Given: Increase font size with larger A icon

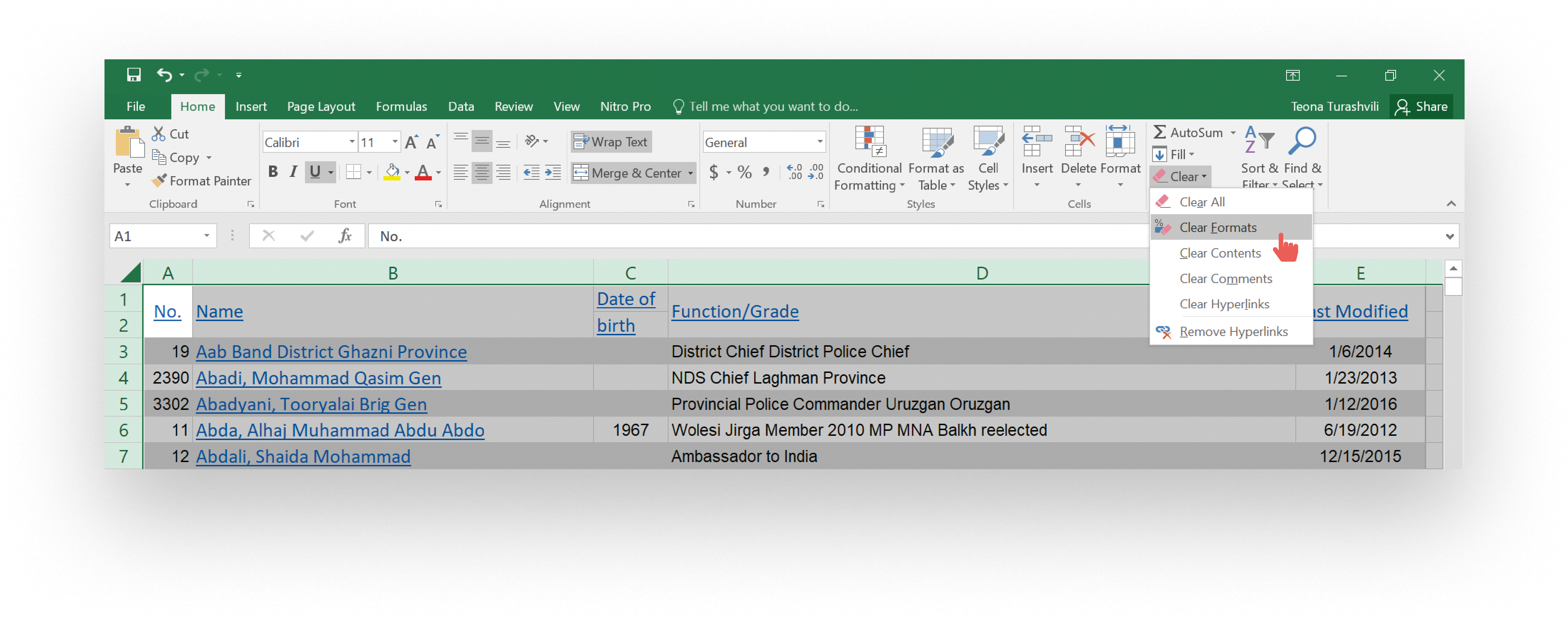Looking at the screenshot, I should (x=412, y=142).
